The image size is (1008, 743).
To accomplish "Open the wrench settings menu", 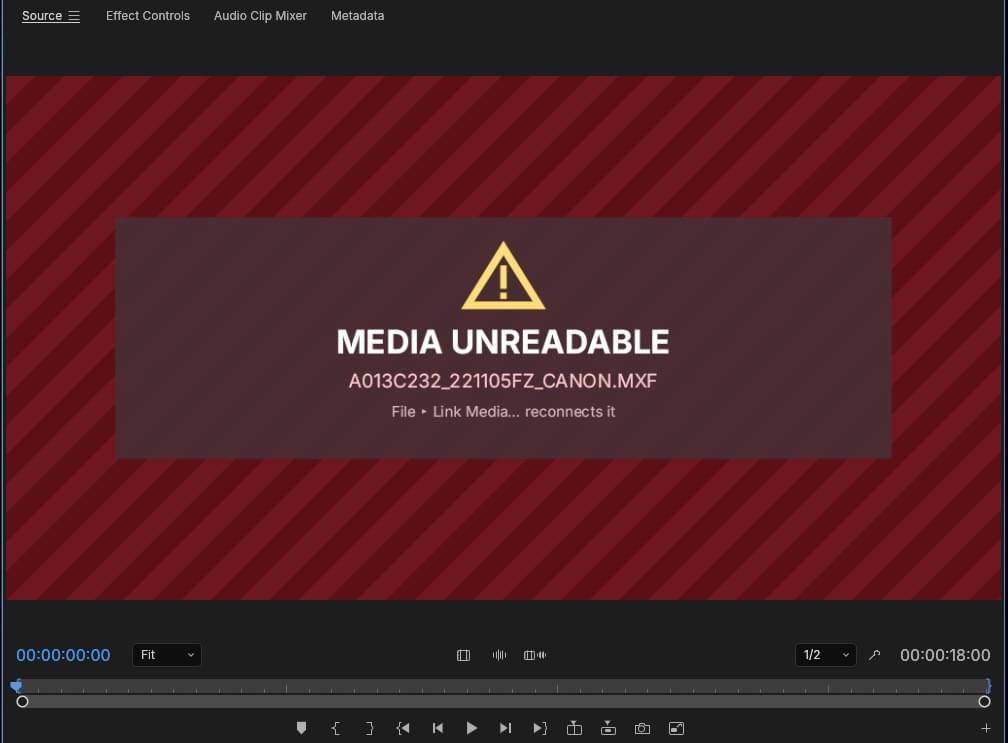I will (x=874, y=655).
